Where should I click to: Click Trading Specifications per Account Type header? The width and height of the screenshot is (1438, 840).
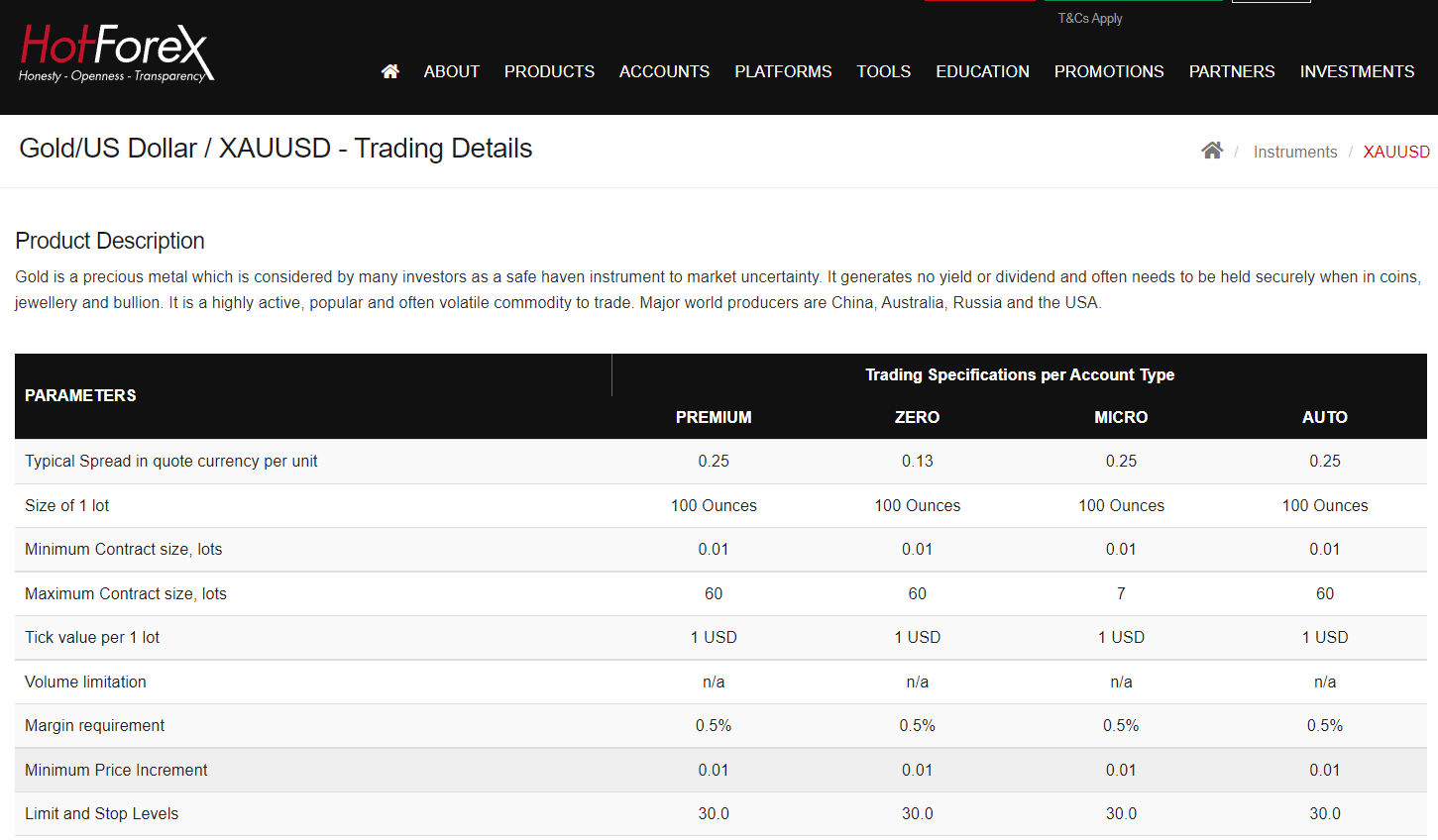1020,374
